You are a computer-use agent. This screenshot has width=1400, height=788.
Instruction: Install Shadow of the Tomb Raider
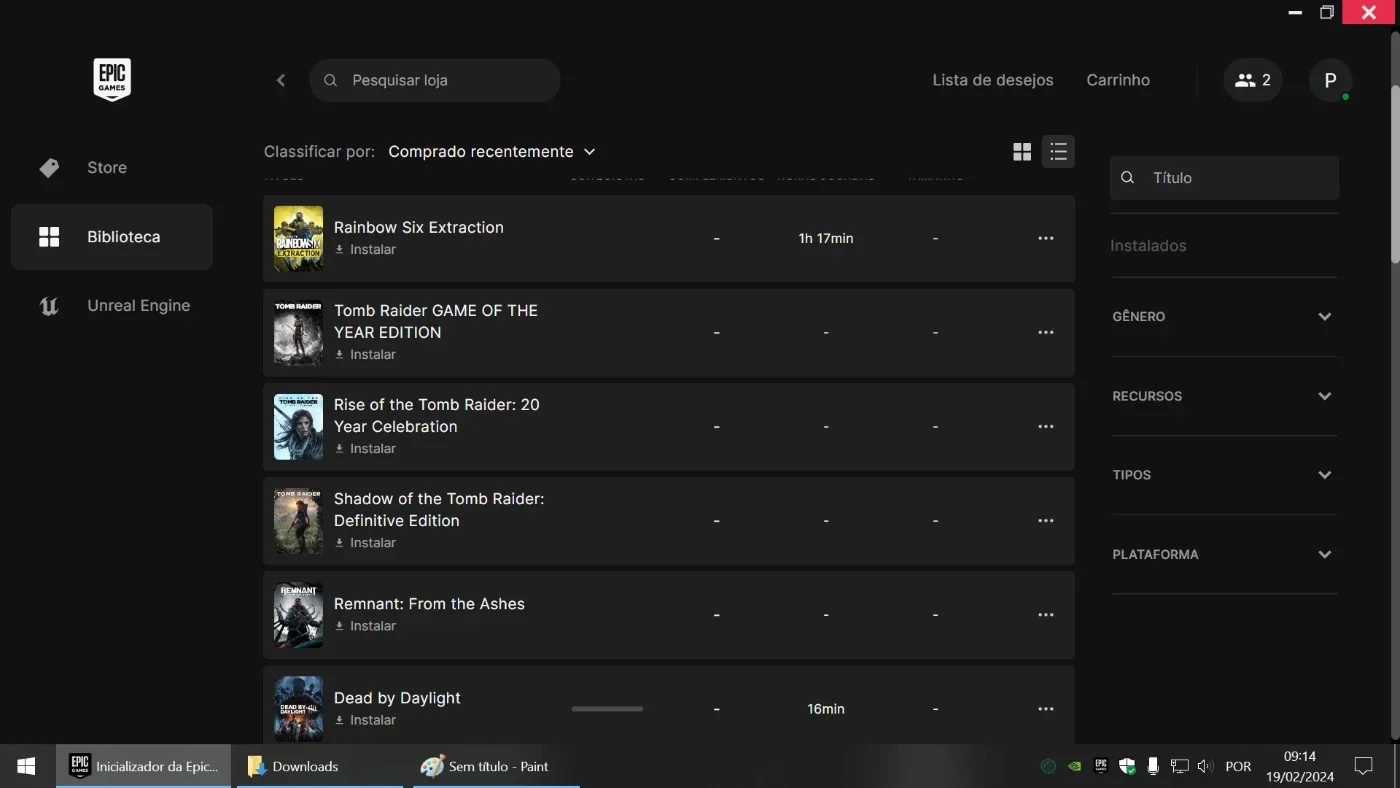(x=365, y=543)
